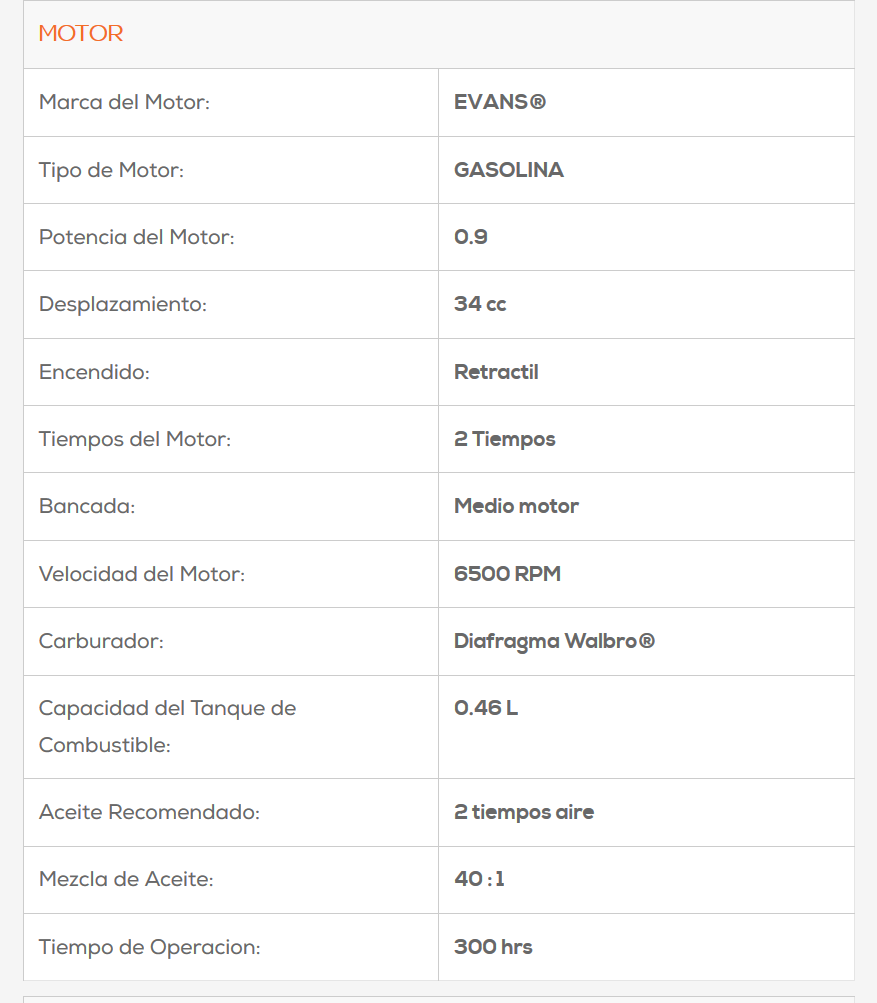The width and height of the screenshot is (877, 1003).
Task: Click the 'Potencia del Motor:' label
Action: point(136,237)
